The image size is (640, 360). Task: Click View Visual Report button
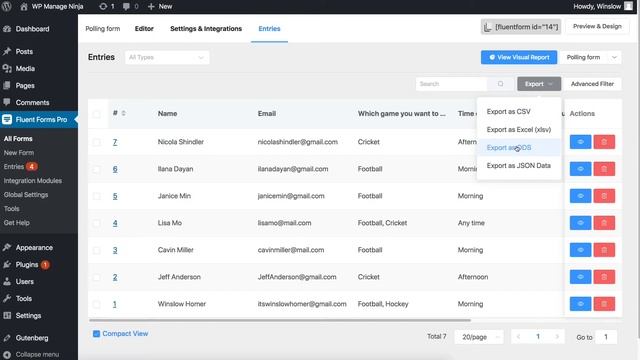click(519, 58)
